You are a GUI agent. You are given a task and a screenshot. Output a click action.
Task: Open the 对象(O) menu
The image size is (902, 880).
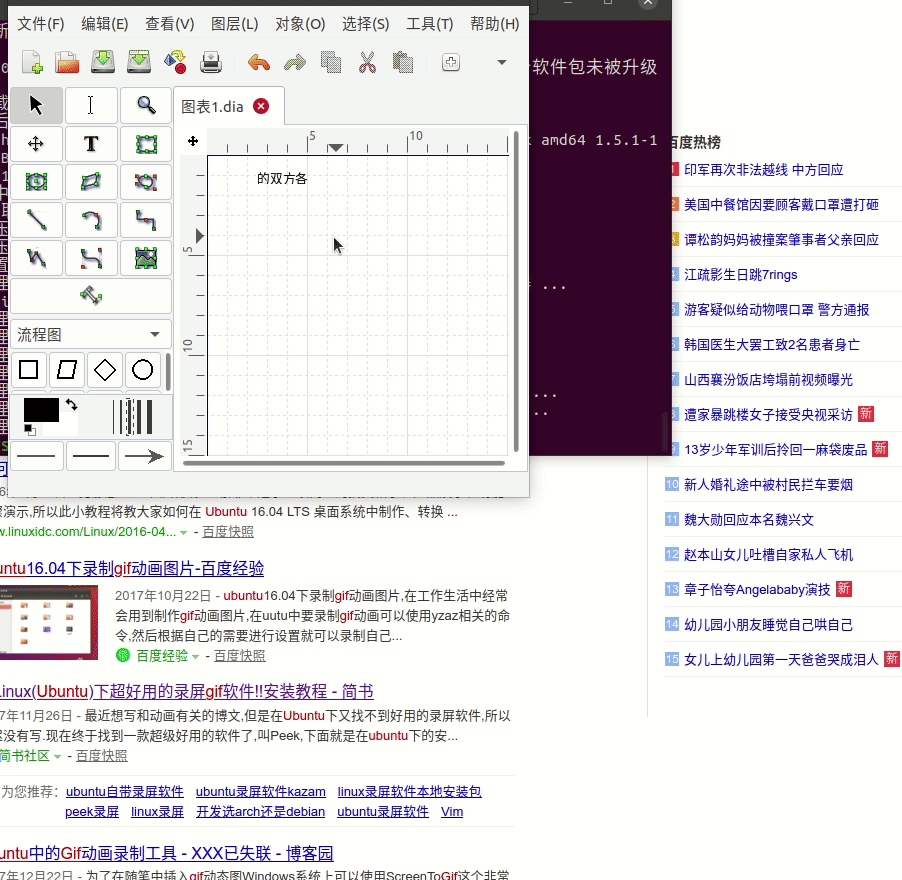tap(299, 23)
